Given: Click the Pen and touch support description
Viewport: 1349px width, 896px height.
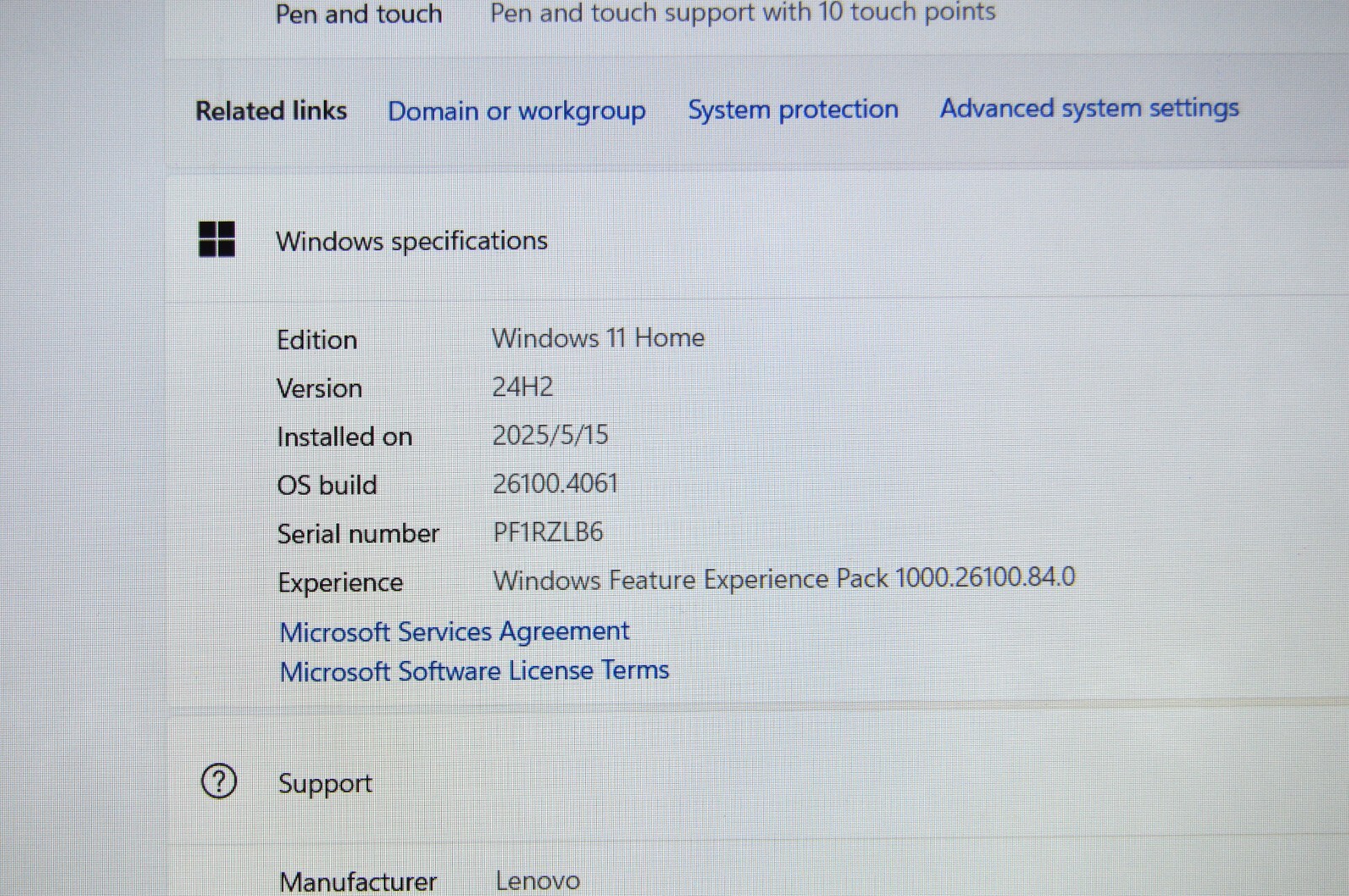Looking at the screenshot, I should (743, 13).
